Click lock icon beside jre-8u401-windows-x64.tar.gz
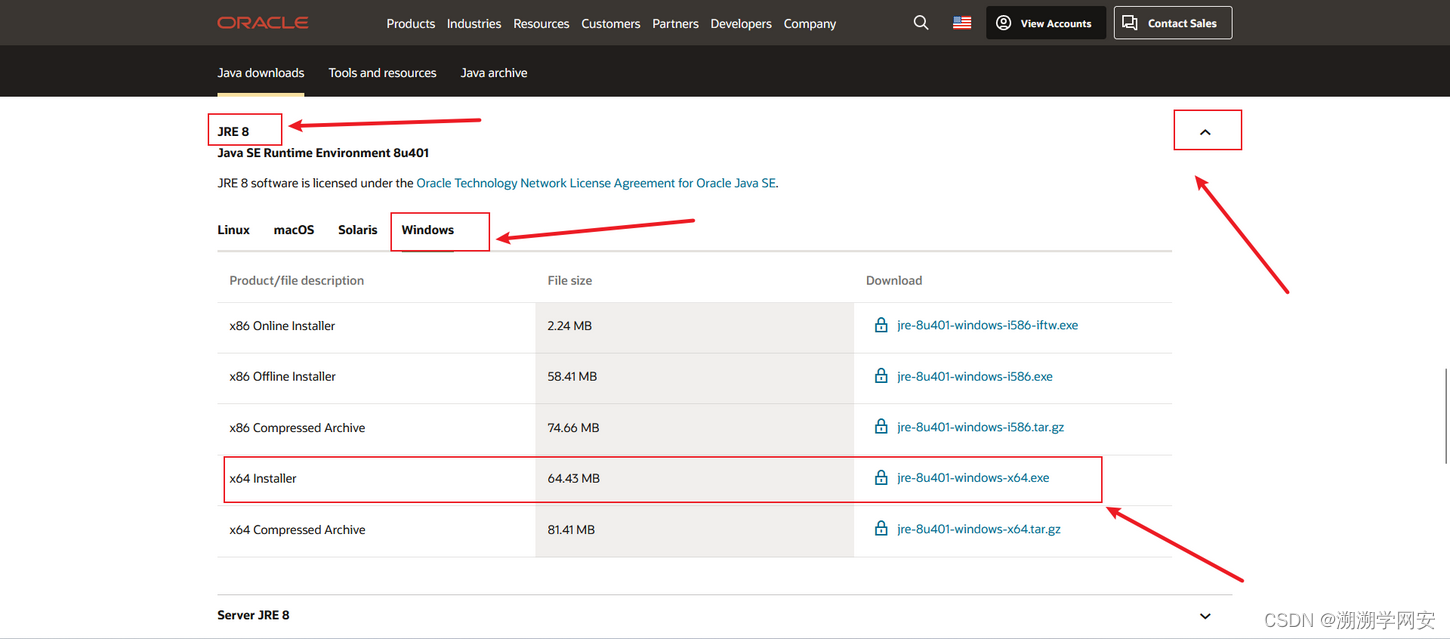 881,529
